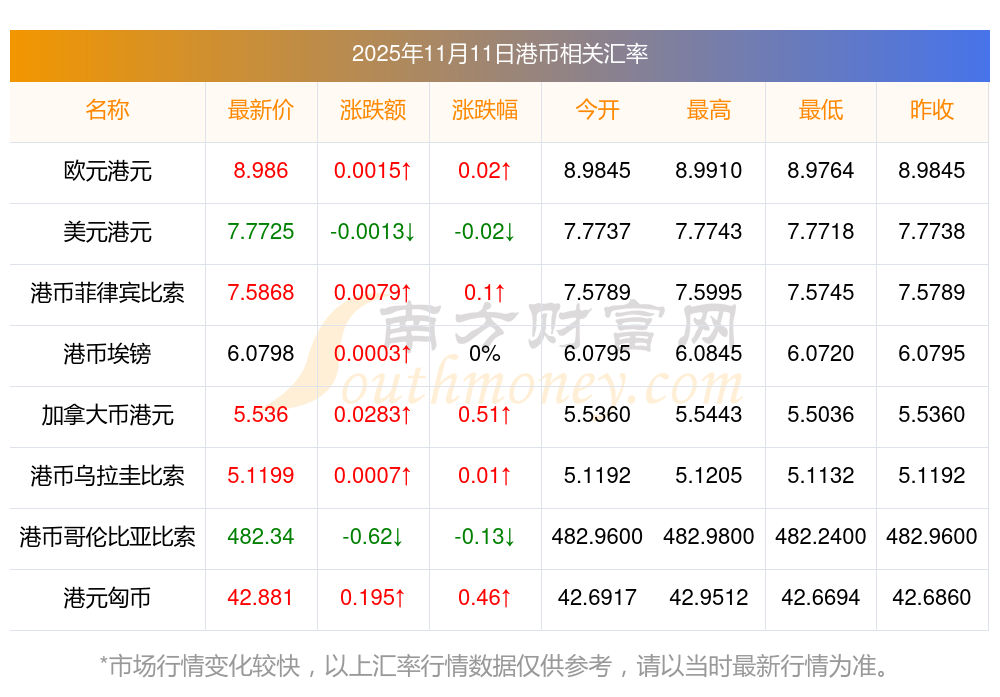This screenshot has height=697, width=1000.
Task: Click change value 0.195↑
Action: click(373, 598)
